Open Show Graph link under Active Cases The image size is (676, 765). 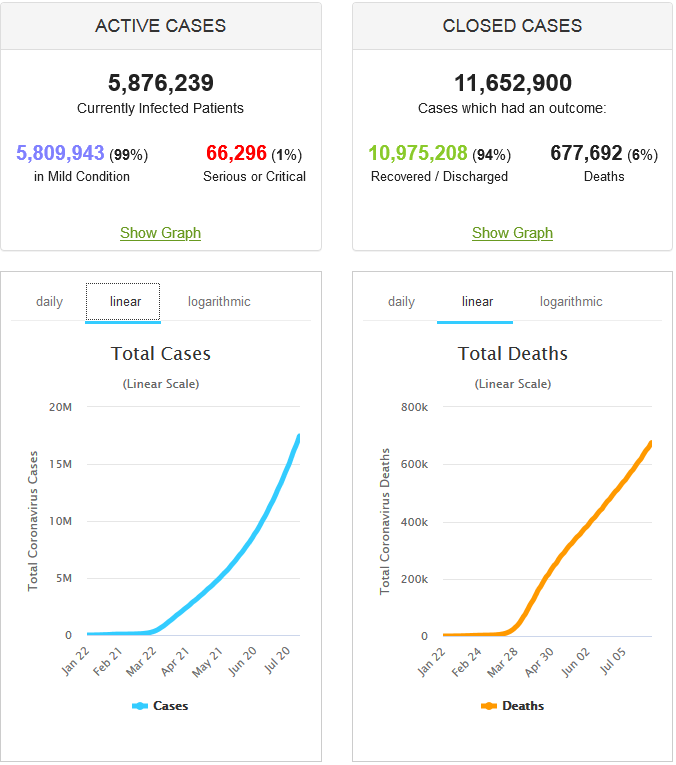point(160,233)
